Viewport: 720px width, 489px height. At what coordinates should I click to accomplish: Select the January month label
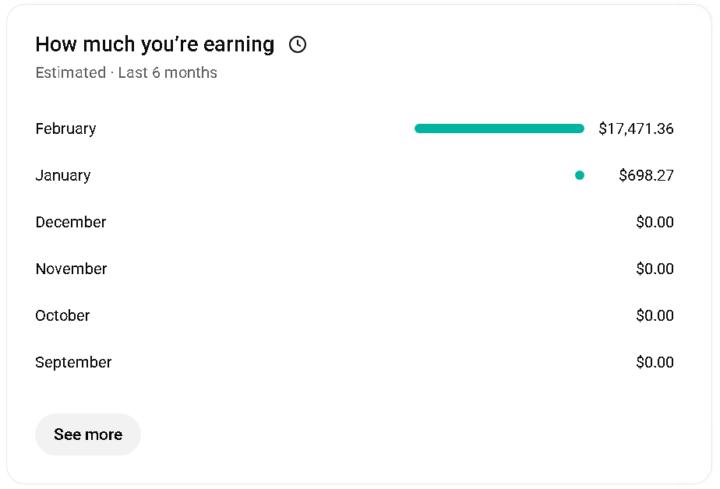pyautogui.click(x=63, y=175)
